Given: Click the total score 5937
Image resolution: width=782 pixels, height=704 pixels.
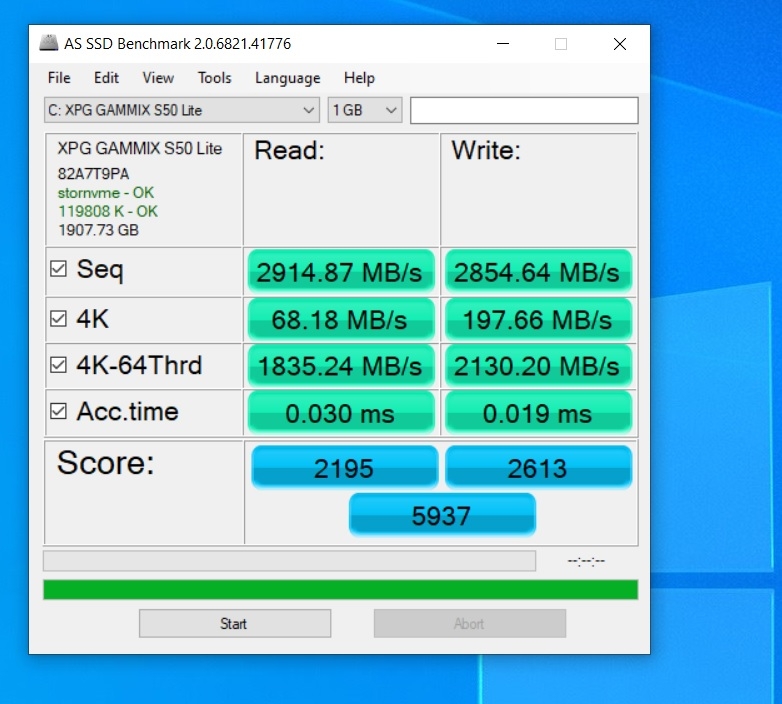Looking at the screenshot, I should 442,515.
